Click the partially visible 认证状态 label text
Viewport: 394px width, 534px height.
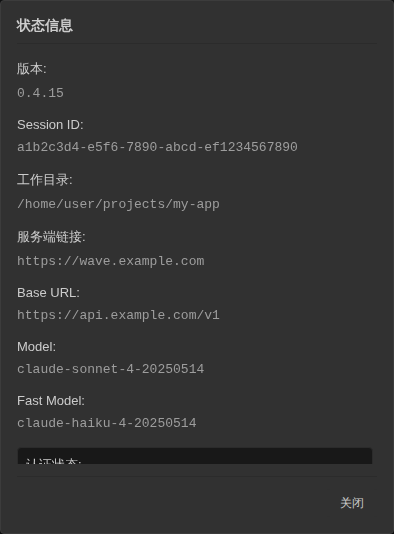[53, 461]
